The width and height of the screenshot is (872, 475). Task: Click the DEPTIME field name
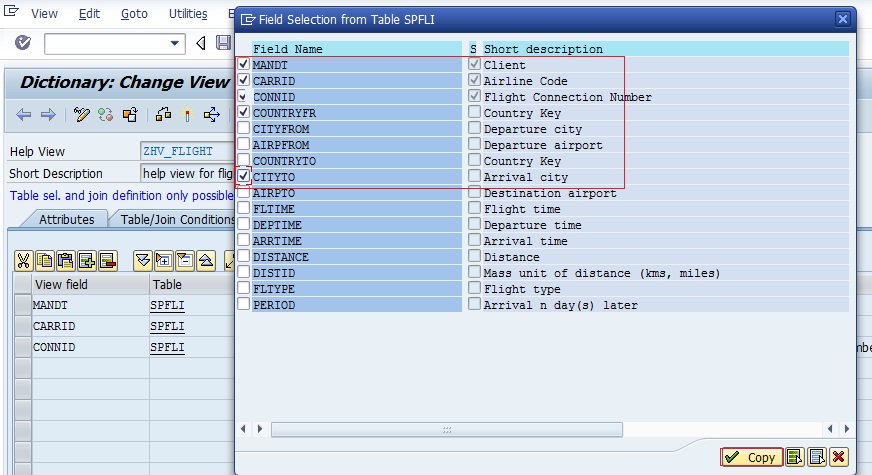click(x=277, y=225)
